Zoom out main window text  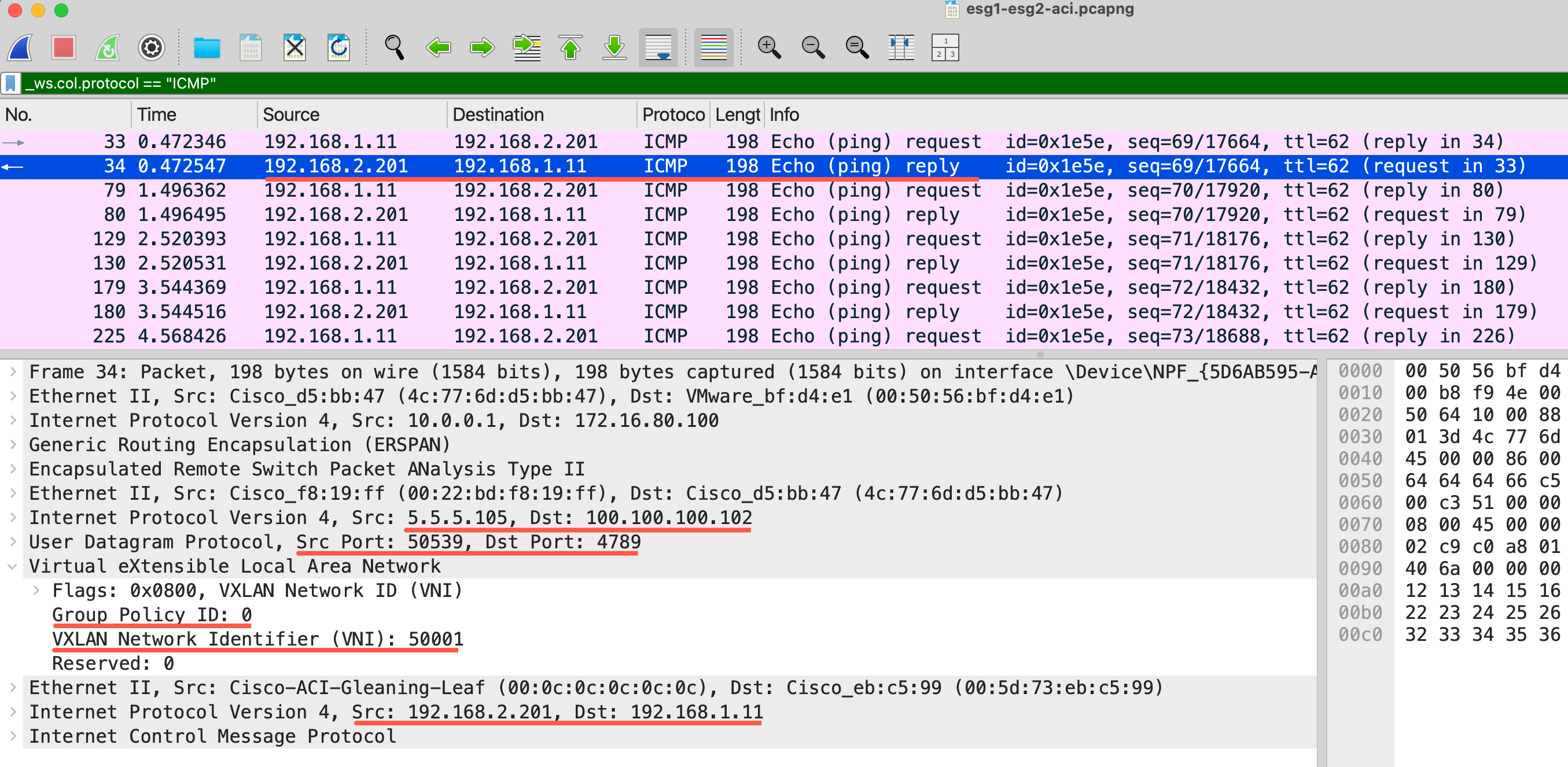(x=812, y=47)
